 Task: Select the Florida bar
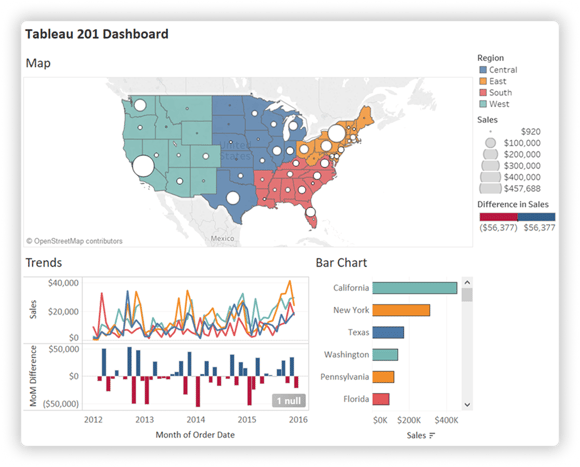[x=381, y=399]
